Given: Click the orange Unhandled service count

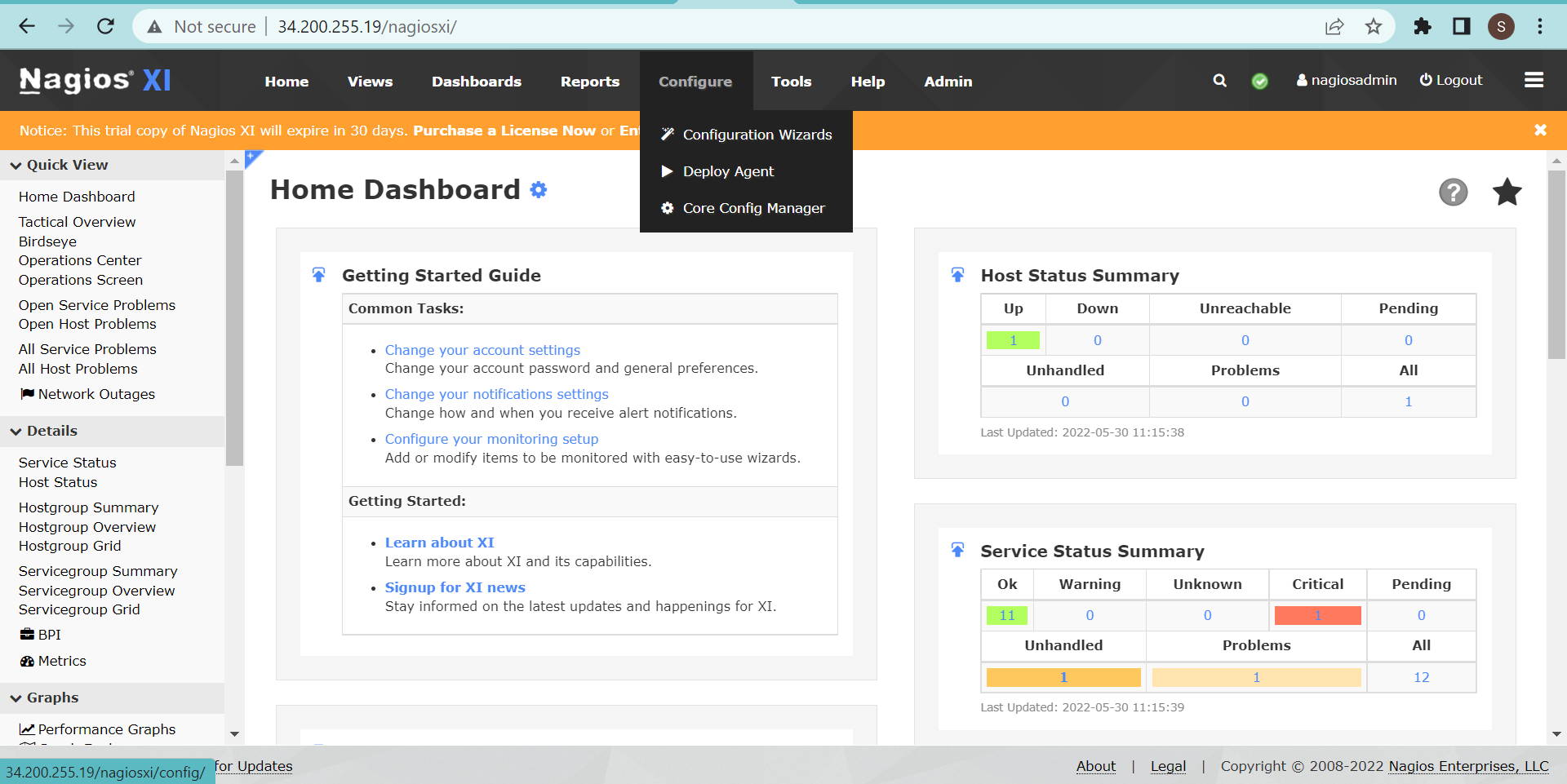Looking at the screenshot, I should 1063,677.
